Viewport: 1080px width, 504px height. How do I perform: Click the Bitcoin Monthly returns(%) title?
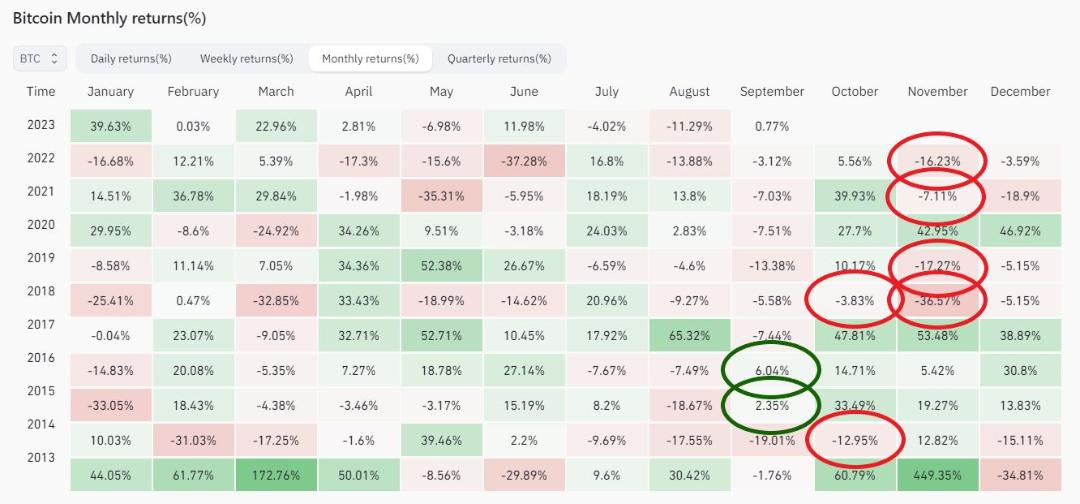(110, 19)
